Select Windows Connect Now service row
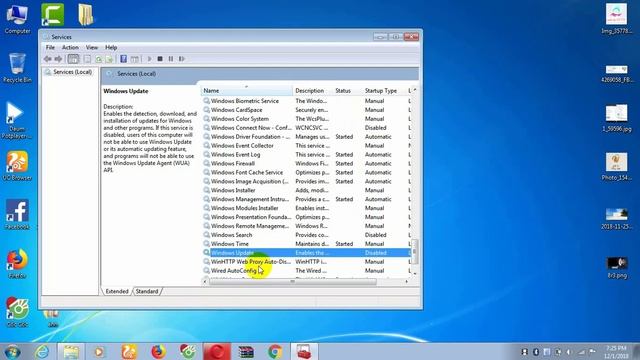This screenshot has width=640, height=360. (306, 128)
